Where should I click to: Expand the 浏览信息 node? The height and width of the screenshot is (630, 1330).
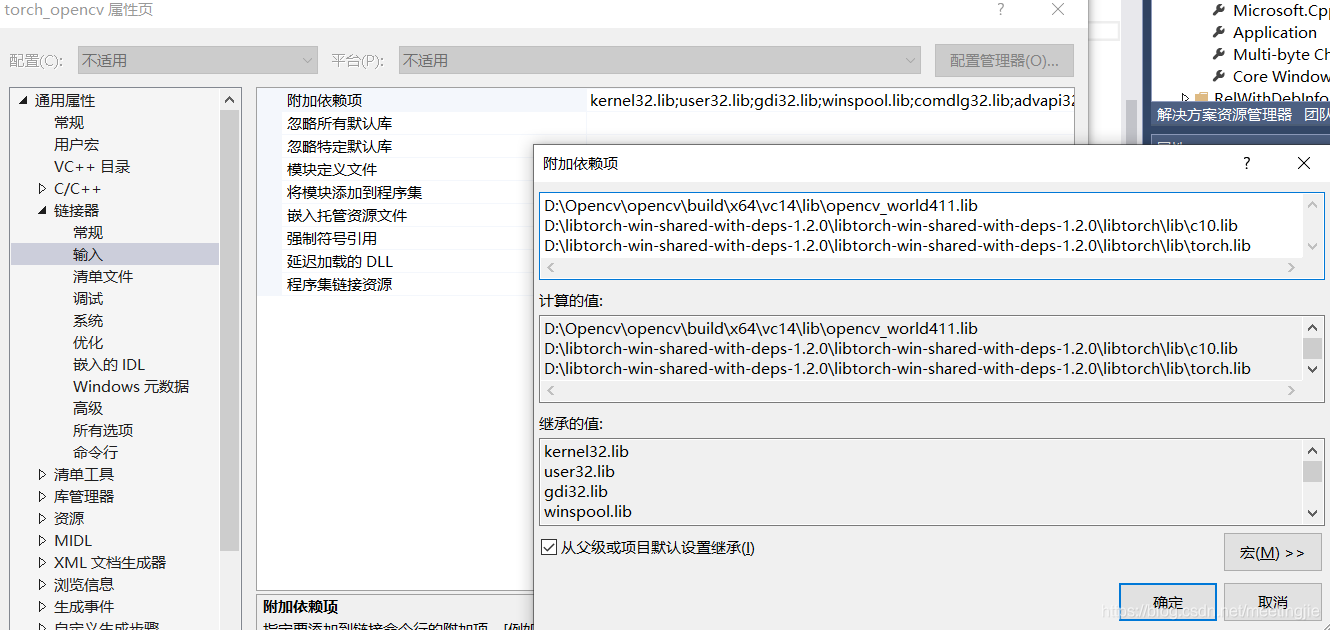point(42,584)
